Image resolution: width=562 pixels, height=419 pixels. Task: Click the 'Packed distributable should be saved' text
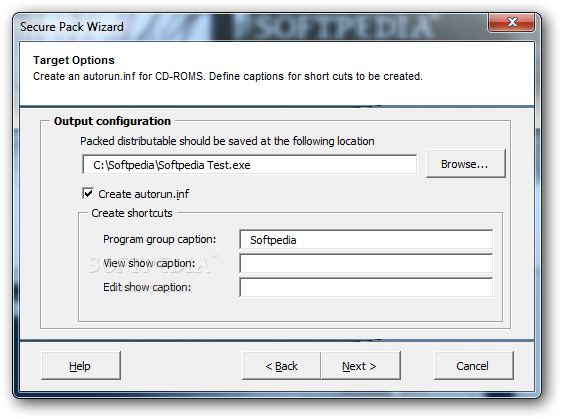pyautogui.click(x=227, y=141)
